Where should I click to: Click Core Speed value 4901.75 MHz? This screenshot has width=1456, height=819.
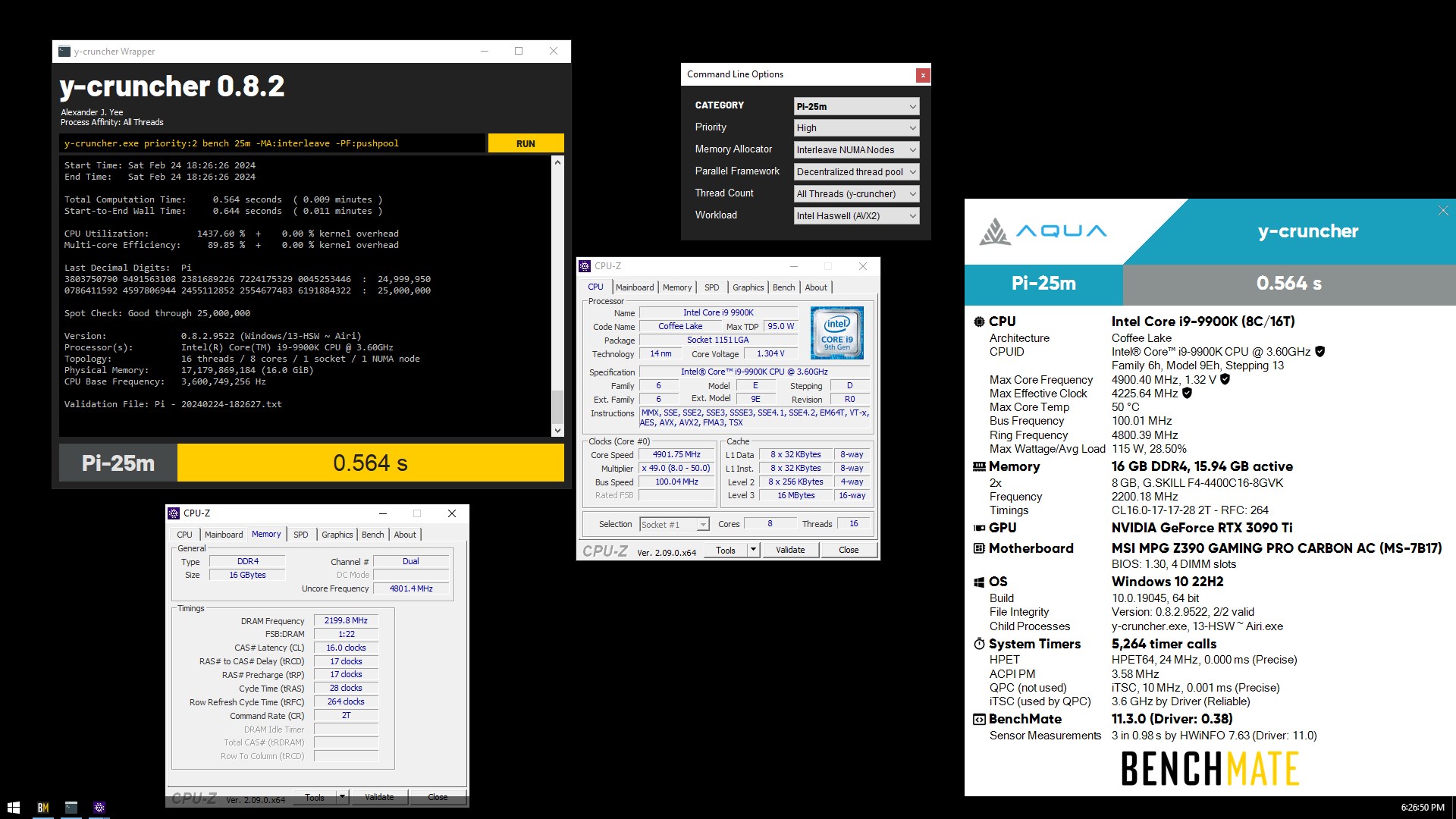click(676, 455)
